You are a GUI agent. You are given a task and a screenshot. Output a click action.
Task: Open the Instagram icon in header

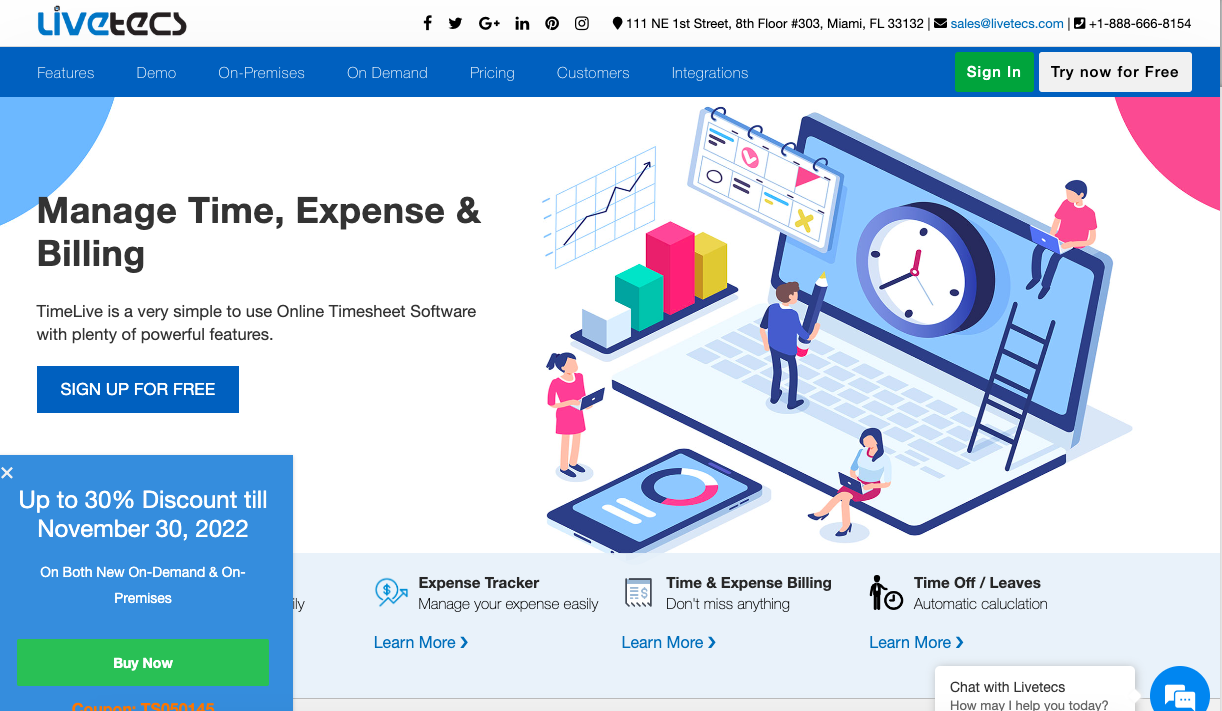pos(582,23)
